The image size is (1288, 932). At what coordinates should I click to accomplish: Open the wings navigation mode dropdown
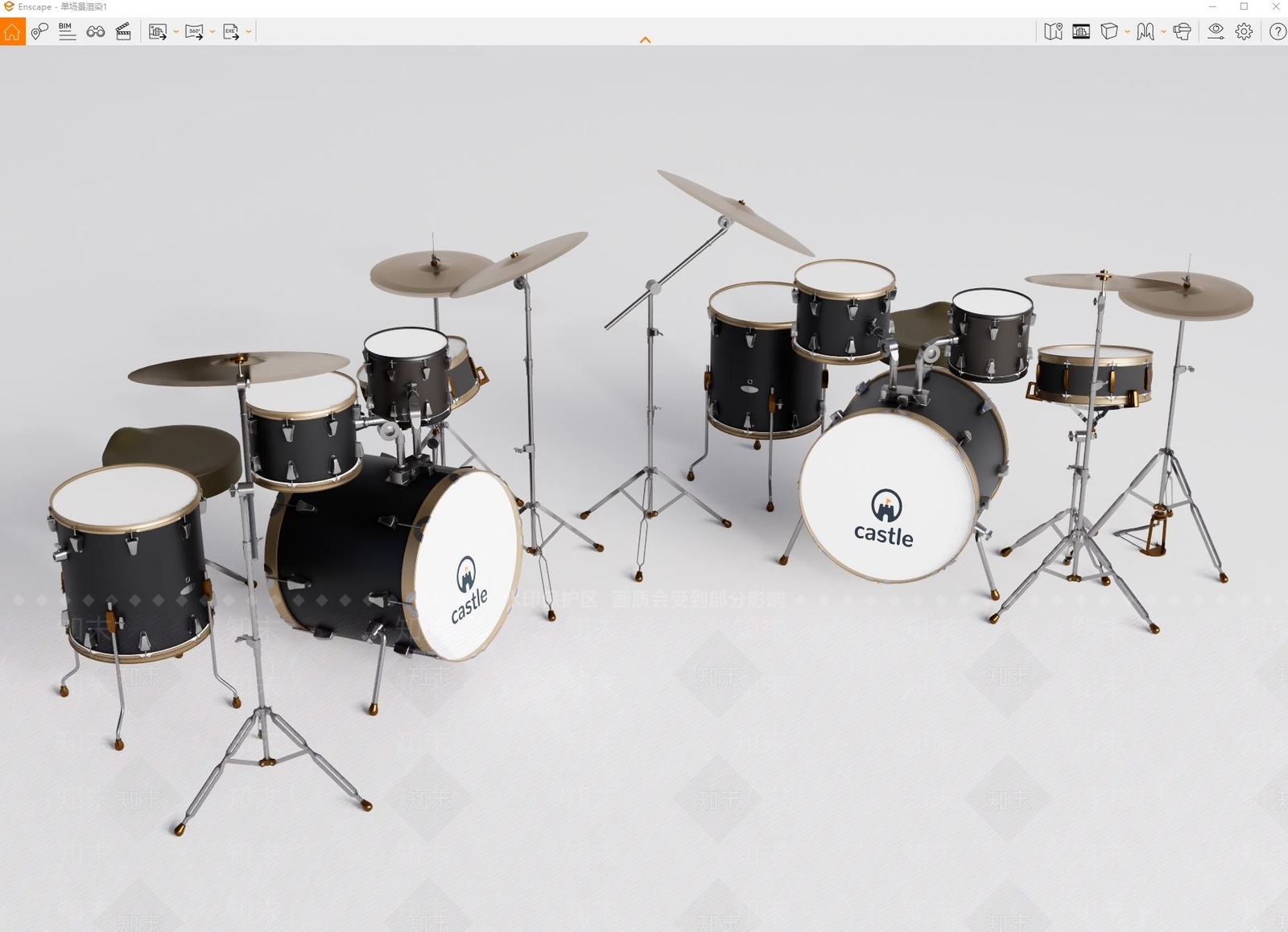(x=1163, y=32)
